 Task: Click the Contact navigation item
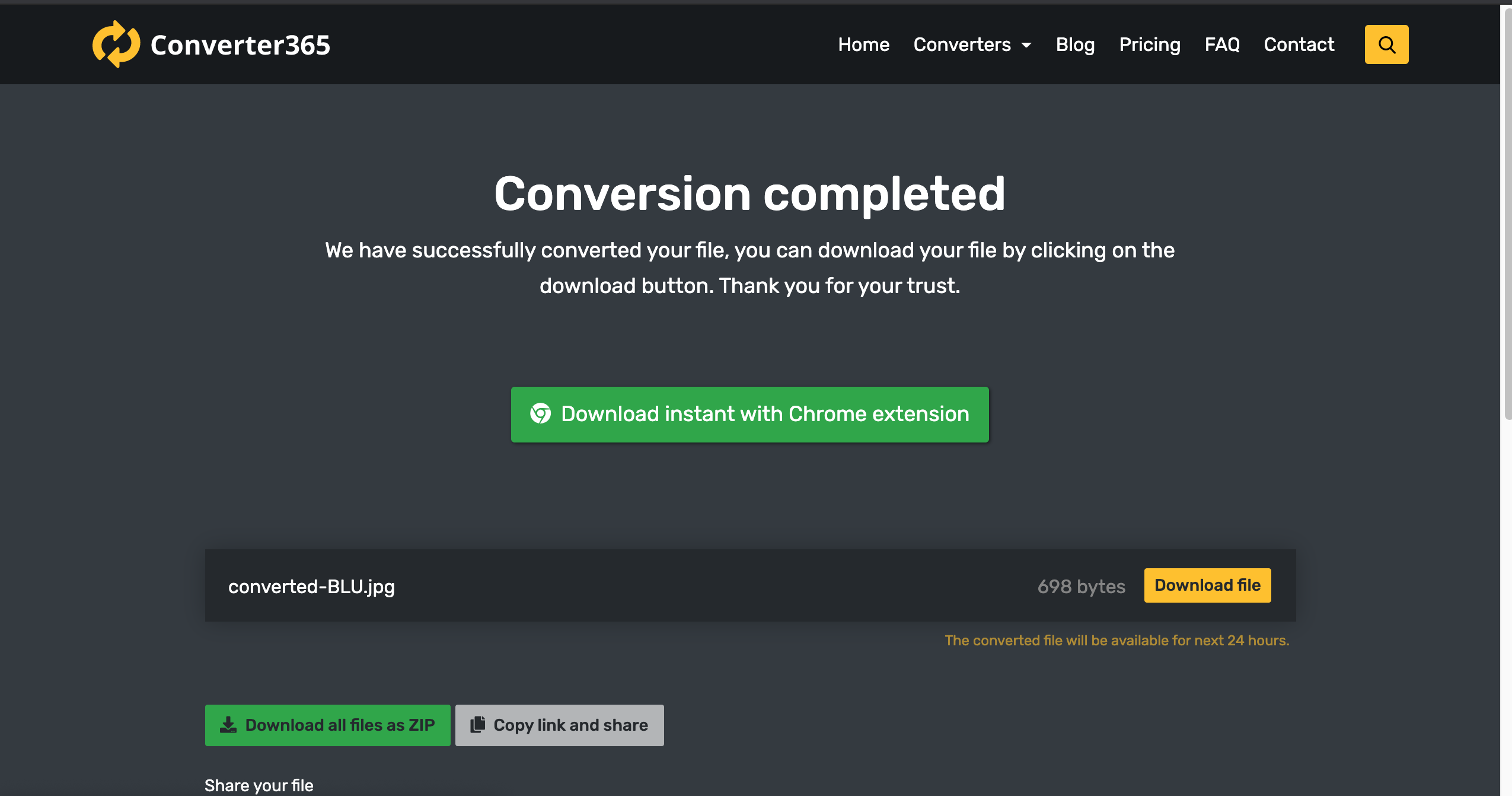click(x=1299, y=44)
